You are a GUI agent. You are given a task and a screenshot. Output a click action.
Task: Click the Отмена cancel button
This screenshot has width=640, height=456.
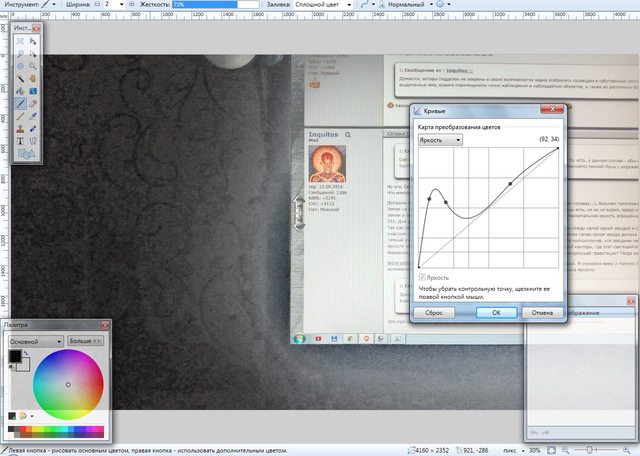[x=542, y=313]
